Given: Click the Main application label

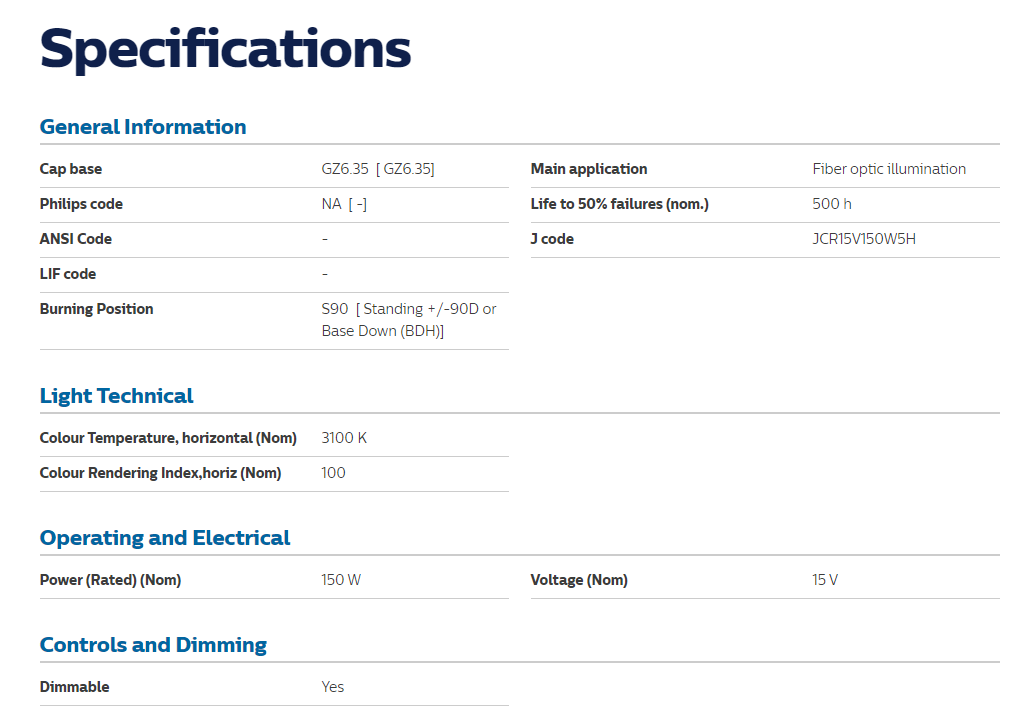Looking at the screenshot, I should 589,169.
